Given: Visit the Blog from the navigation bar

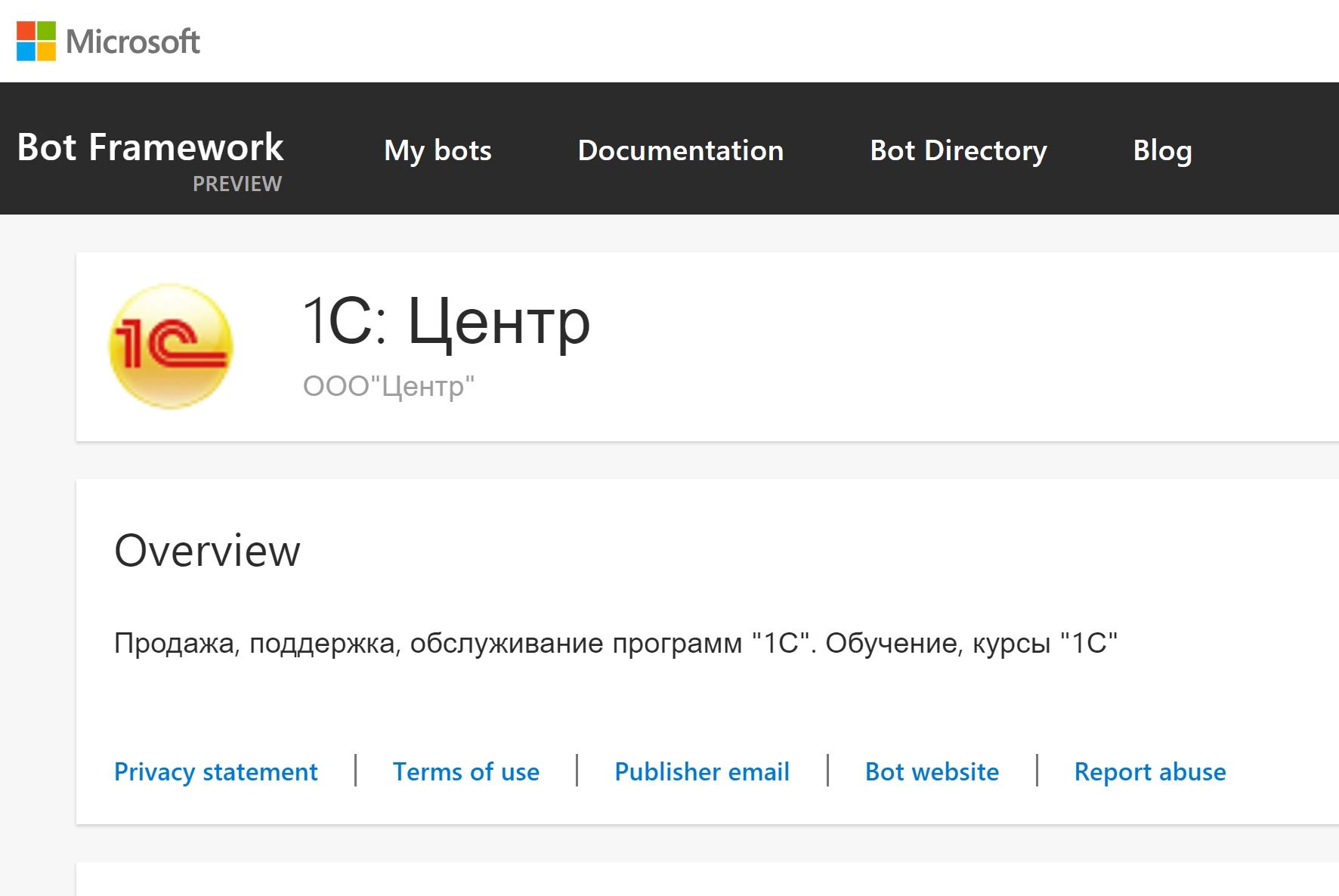Looking at the screenshot, I should [1162, 150].
